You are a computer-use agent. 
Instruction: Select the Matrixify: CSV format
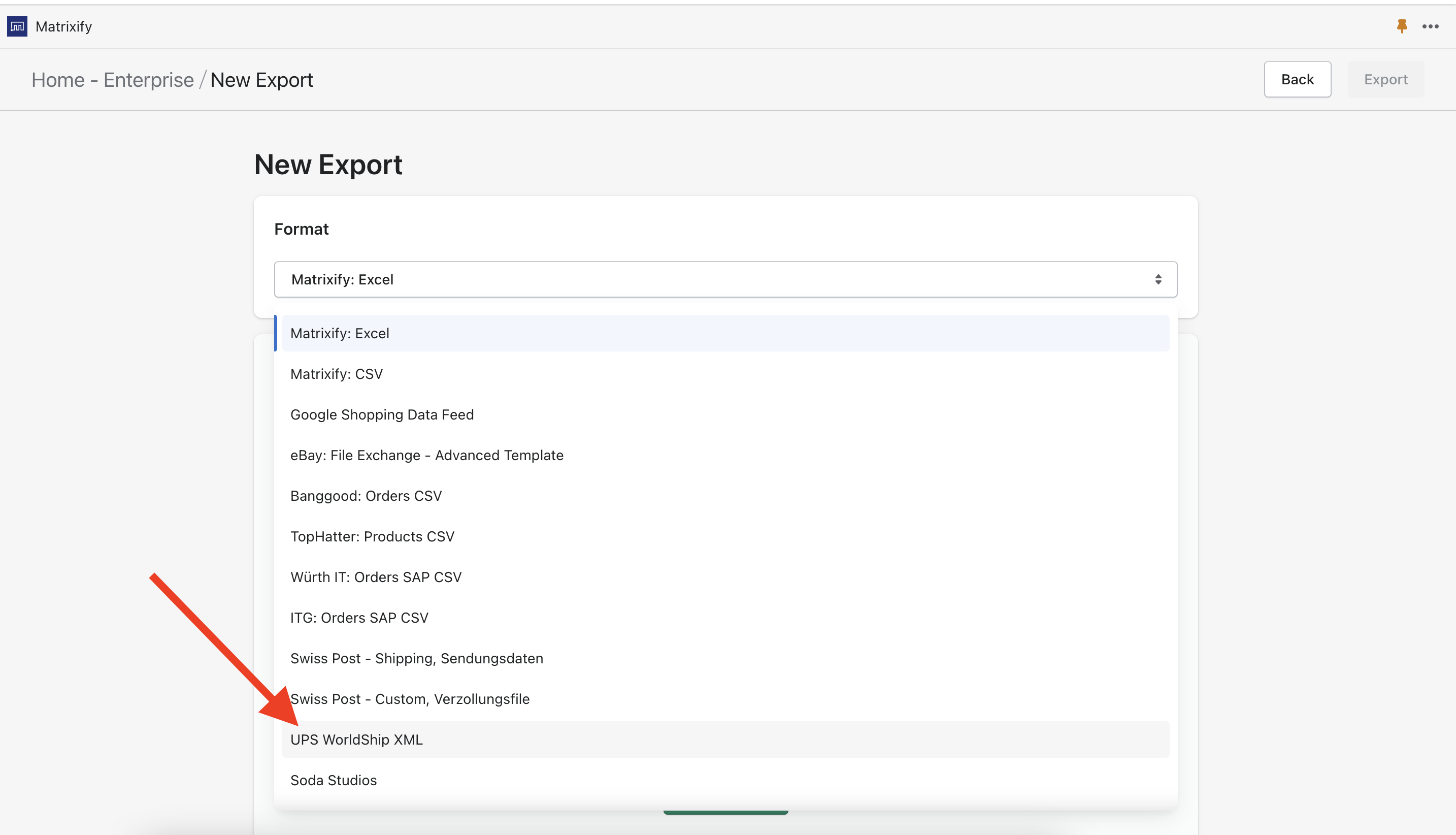[x=337, y=373]
